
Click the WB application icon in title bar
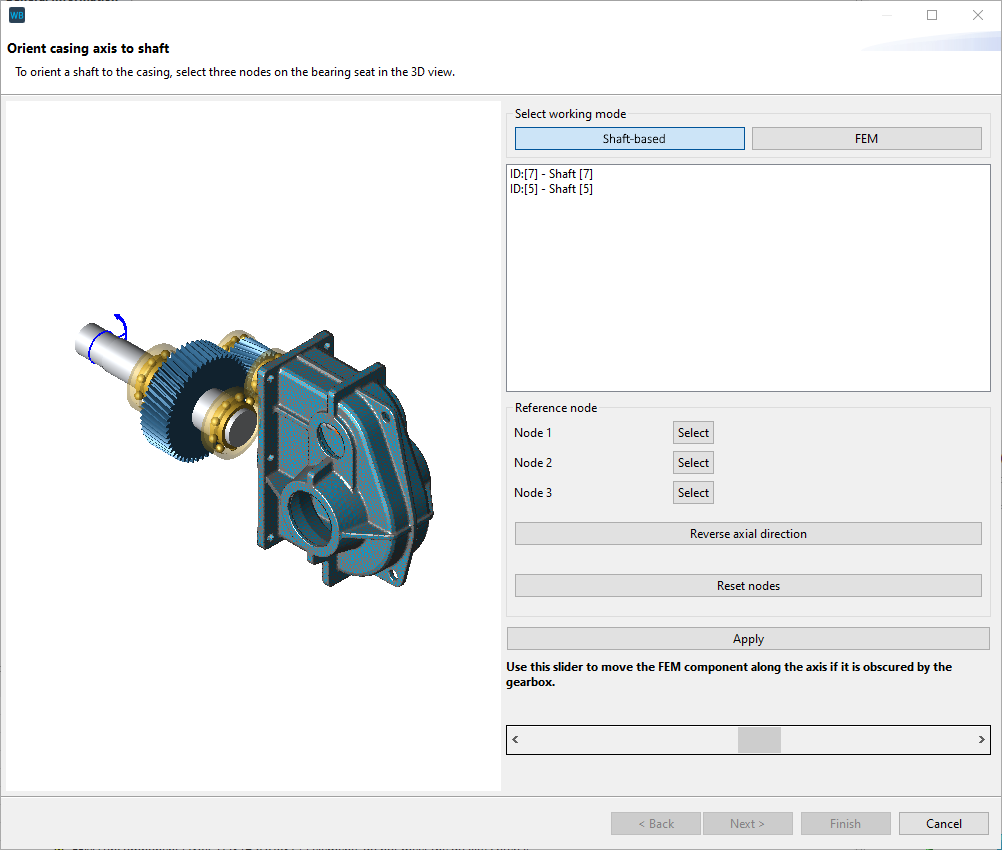coord(16,15)
